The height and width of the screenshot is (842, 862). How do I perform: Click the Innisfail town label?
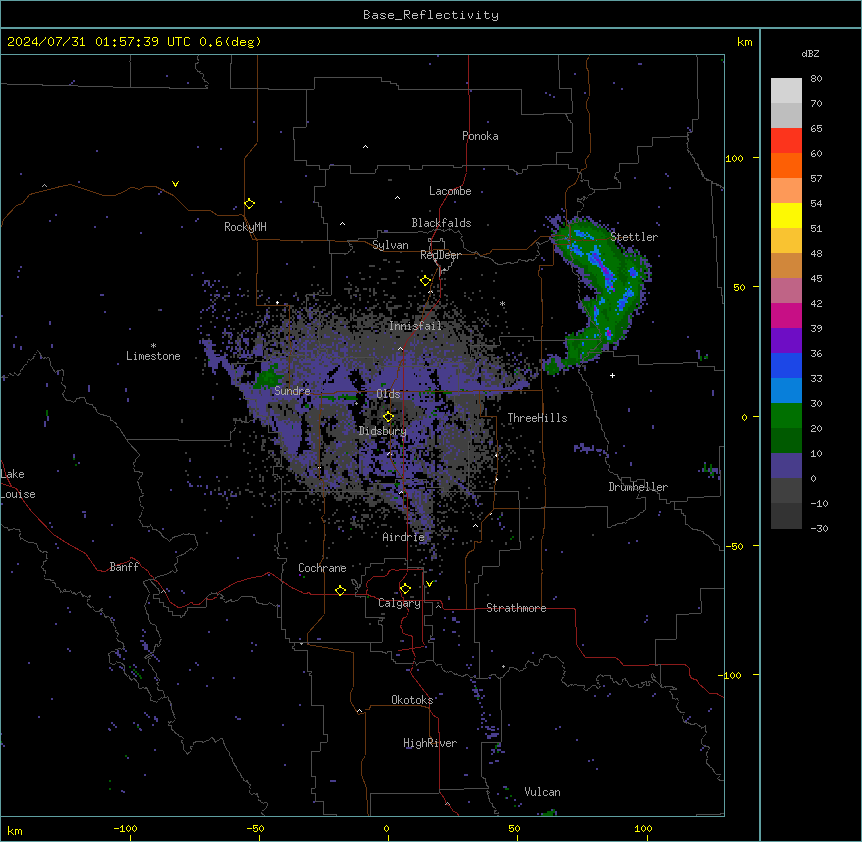[x=415, y=326]
